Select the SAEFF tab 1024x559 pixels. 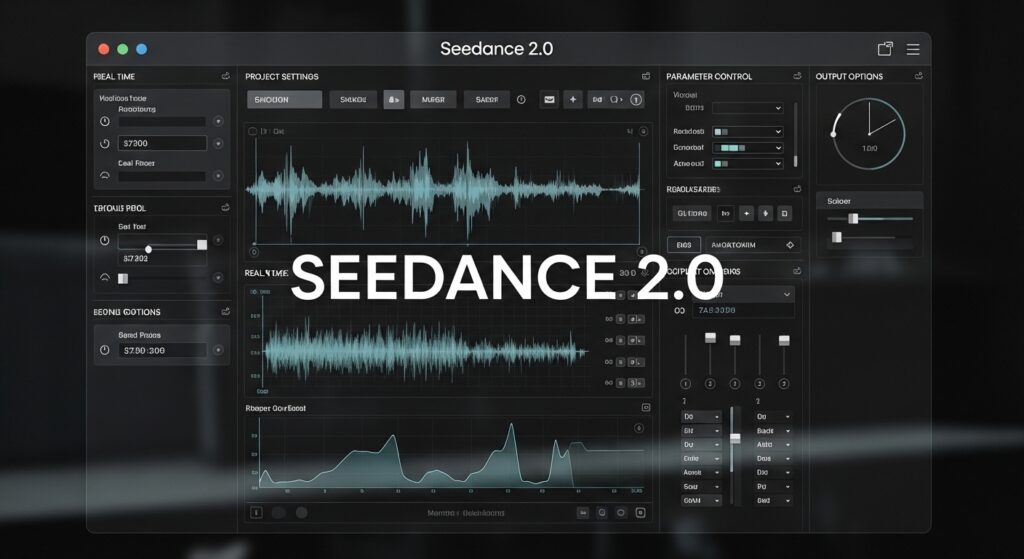tap(487, 100)
